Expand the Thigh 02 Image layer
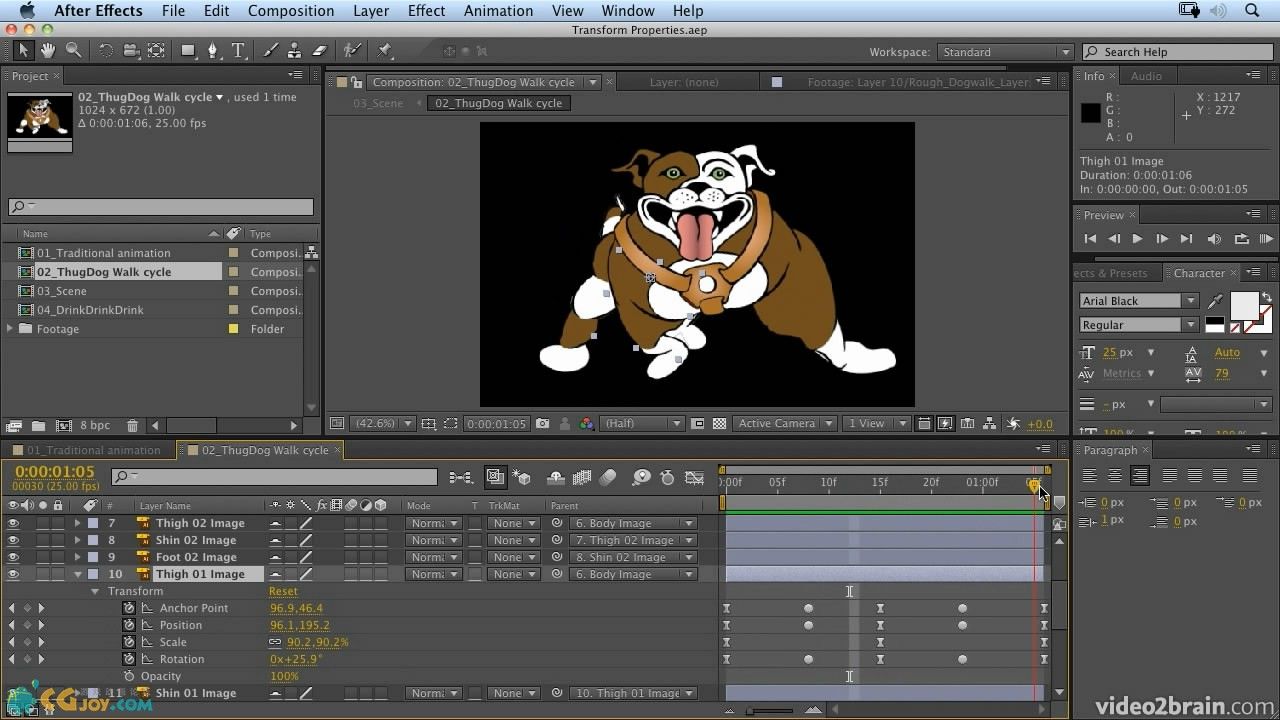 coord(78,523)
